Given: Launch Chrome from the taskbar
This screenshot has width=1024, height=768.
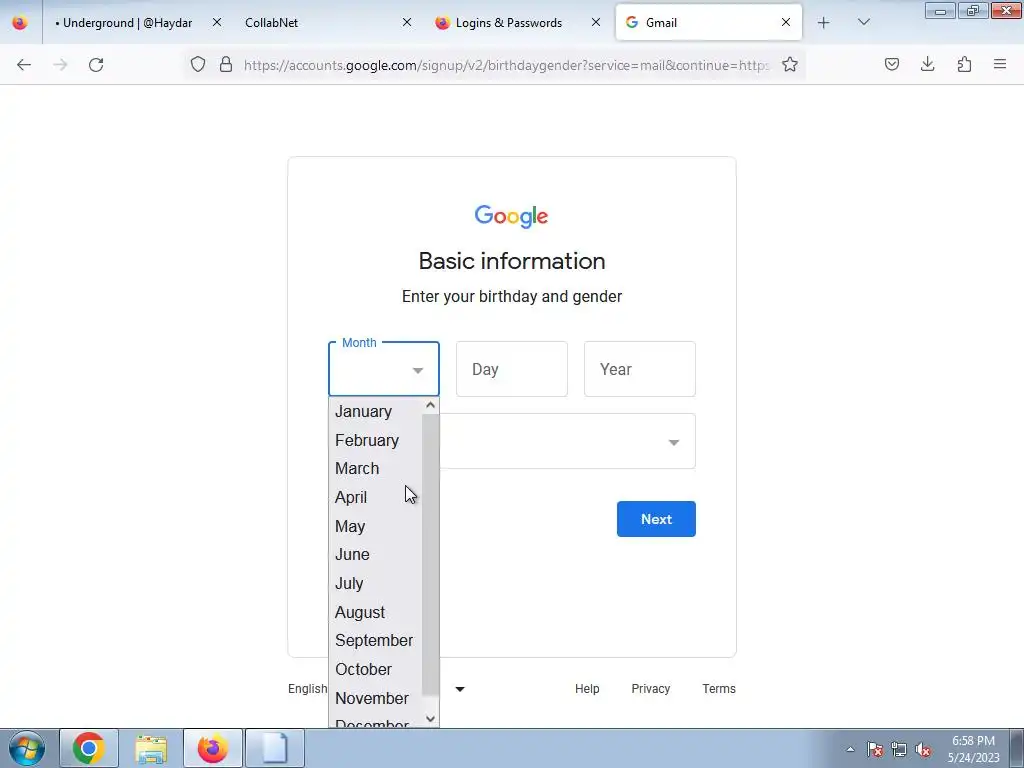Looking at the screenshot, I should click(x=89, y=748).
